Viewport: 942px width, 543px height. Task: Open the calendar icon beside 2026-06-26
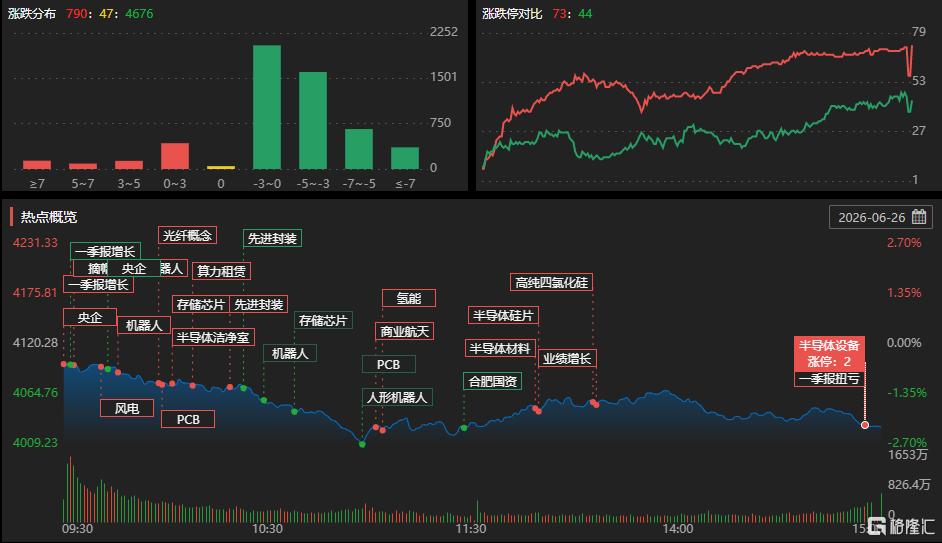[919, 217]
